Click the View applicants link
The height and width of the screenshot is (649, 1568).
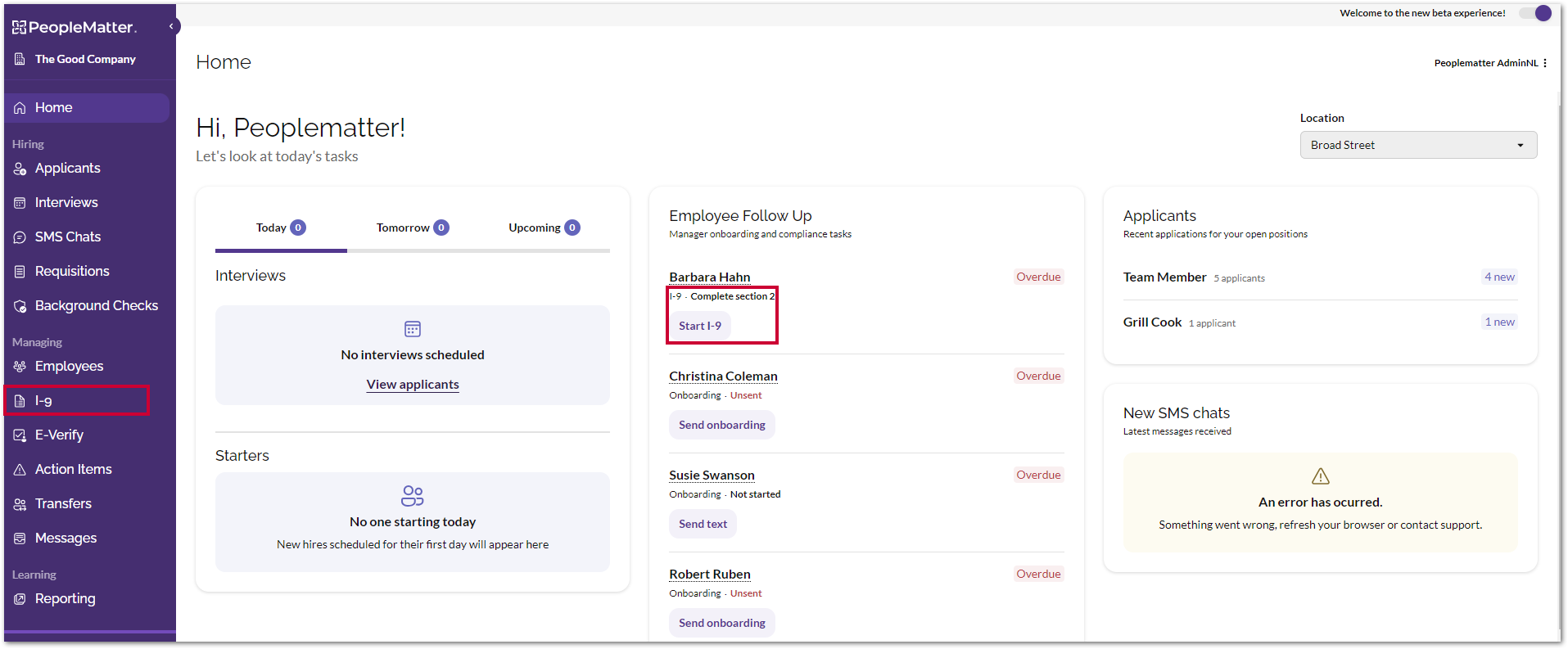coord(413,385)
